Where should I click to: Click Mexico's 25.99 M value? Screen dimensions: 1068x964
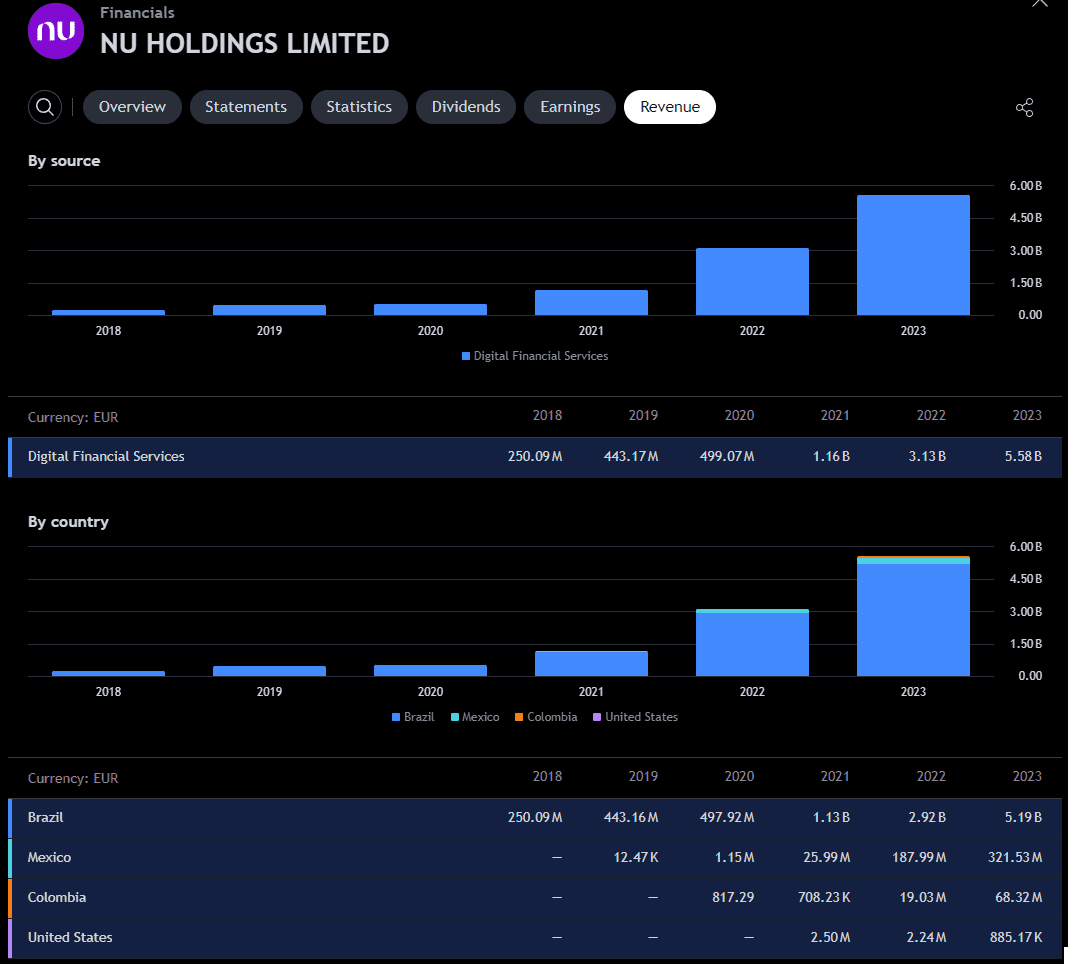point(826,857)
